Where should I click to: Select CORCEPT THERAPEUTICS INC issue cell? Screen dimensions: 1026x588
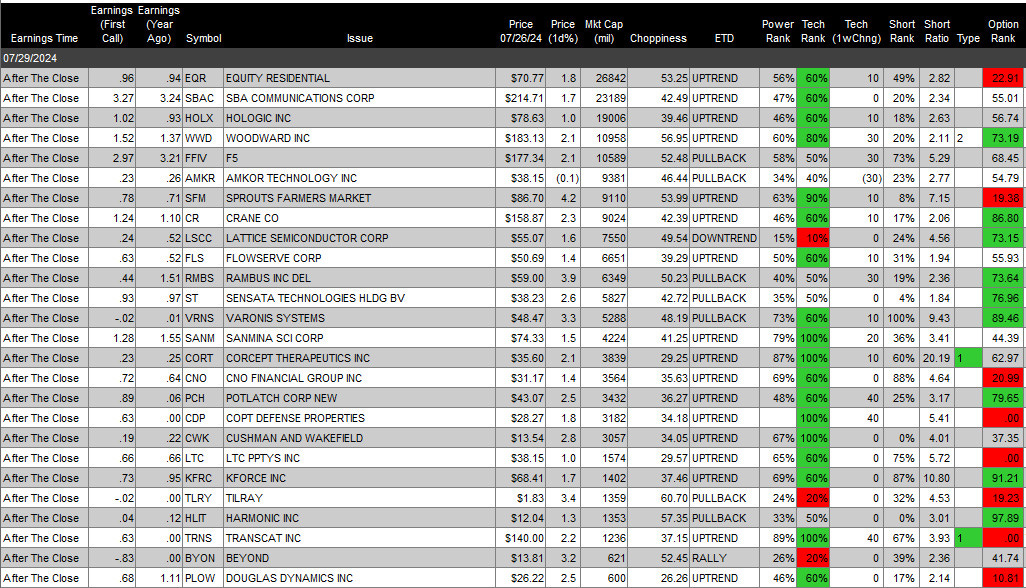coord(359,358)
